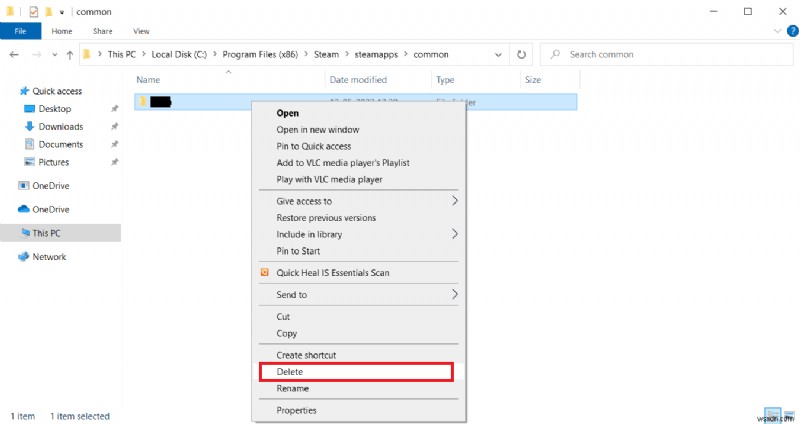Click This PC in the address breadcrumb
800x424 pixels.
pos(122,54)
